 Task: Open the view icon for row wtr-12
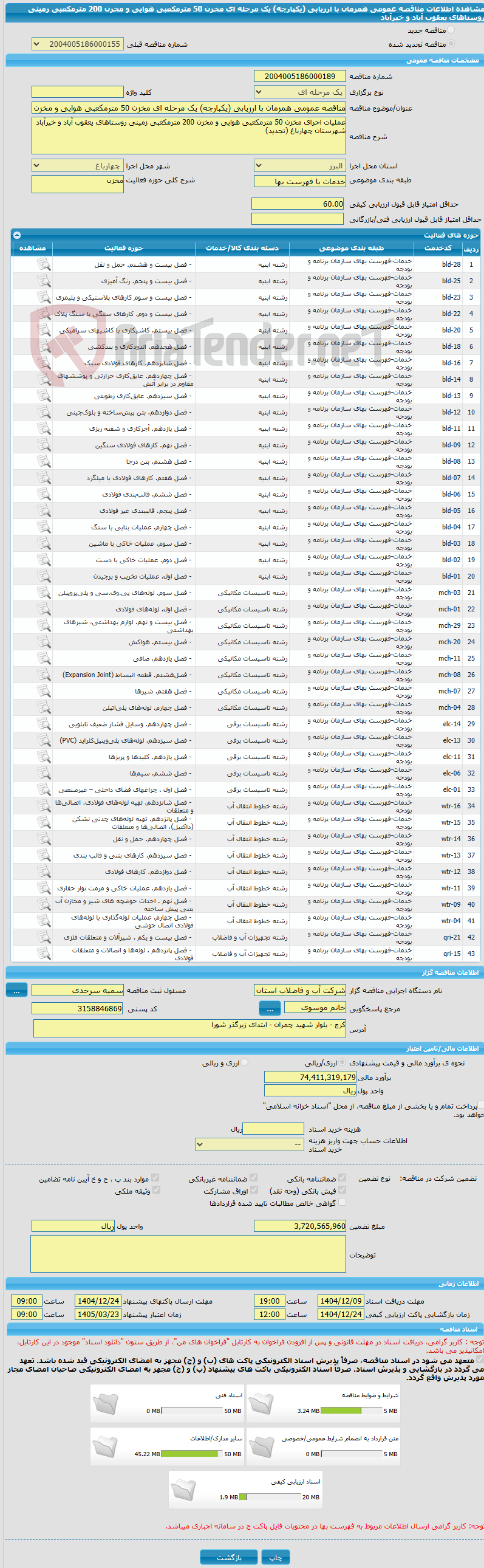pyautogui.click(x=43, y=872)
